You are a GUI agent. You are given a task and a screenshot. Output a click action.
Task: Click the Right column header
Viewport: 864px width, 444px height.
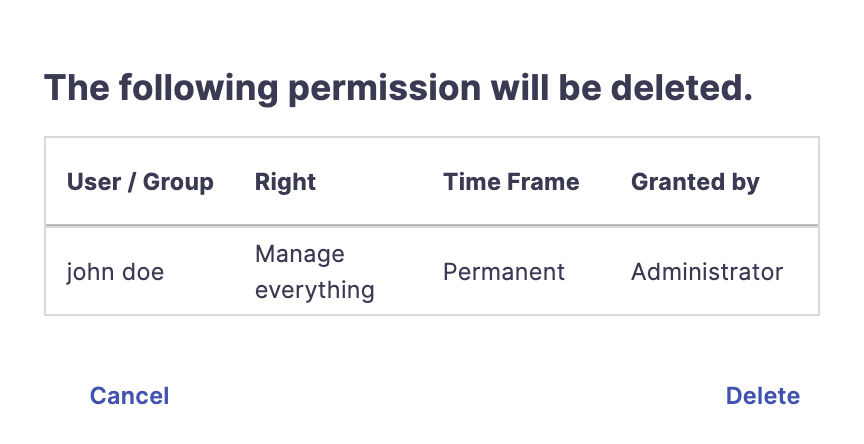pyautogui.click(x=285, y=182)
